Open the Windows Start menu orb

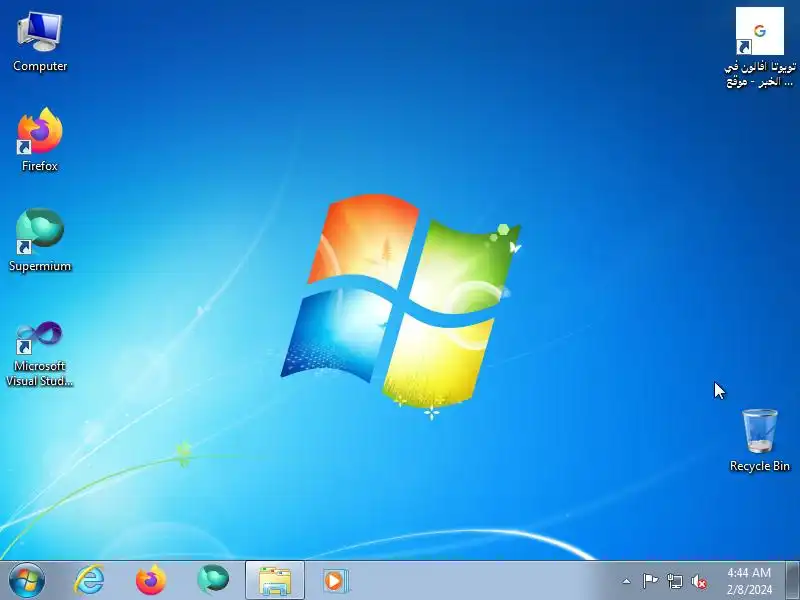coord(27,581)
